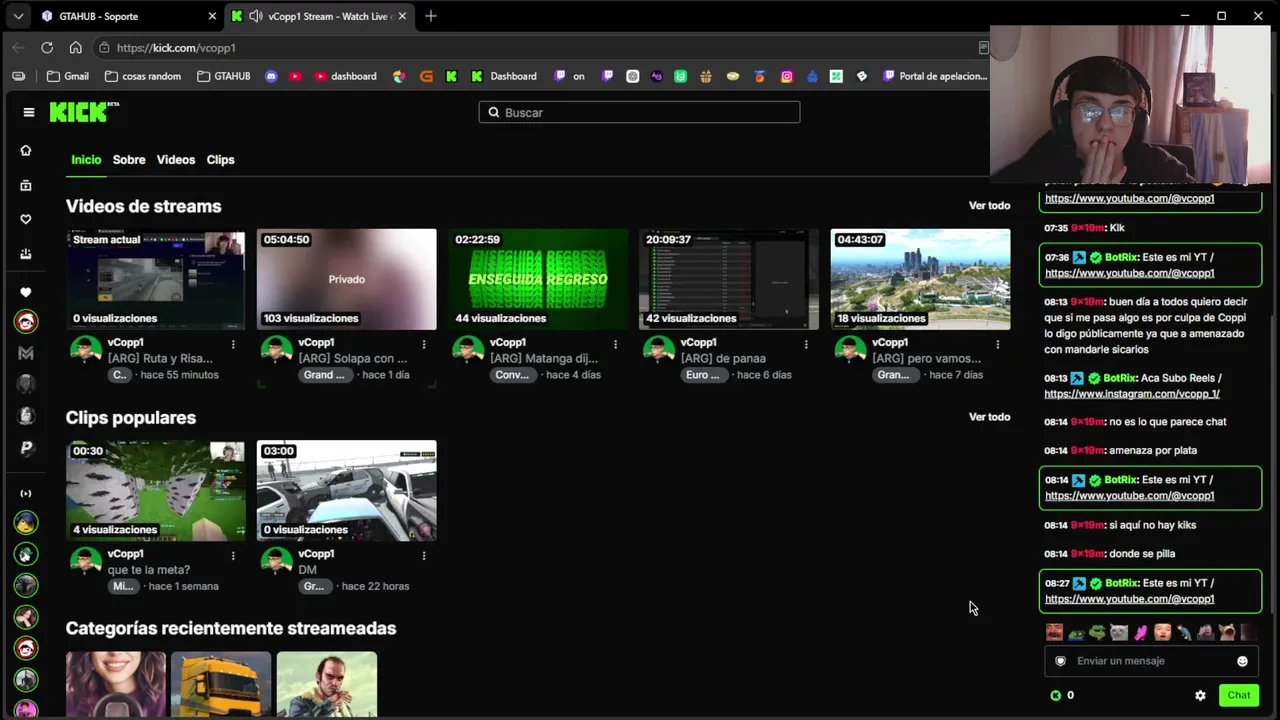
Task: Click the browser home icon
Action: pyautogui.click(x=75, y=47)
